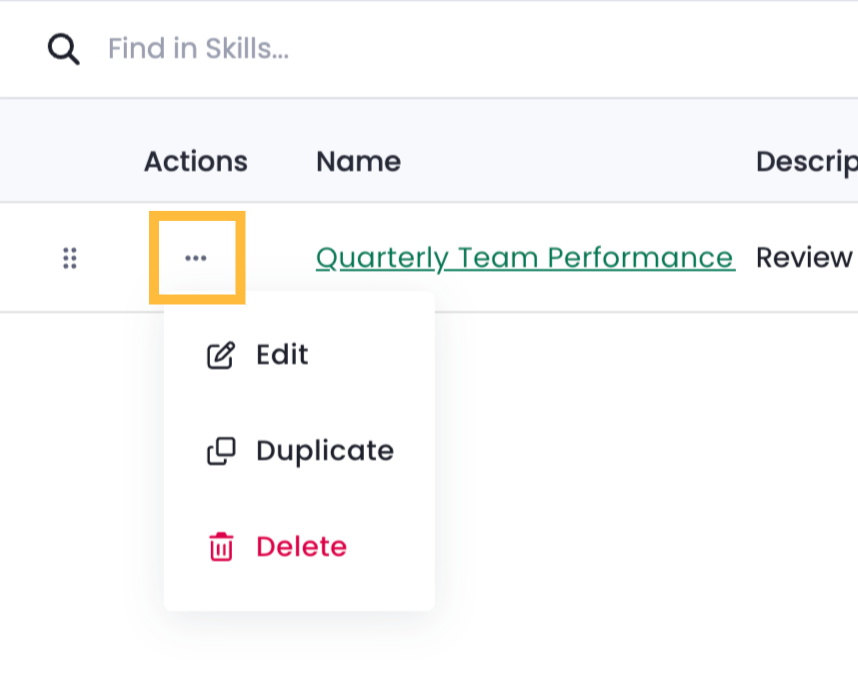Click the truncated Description column header
Viewport: 858px width, 680px height.
tap(807, 162)
